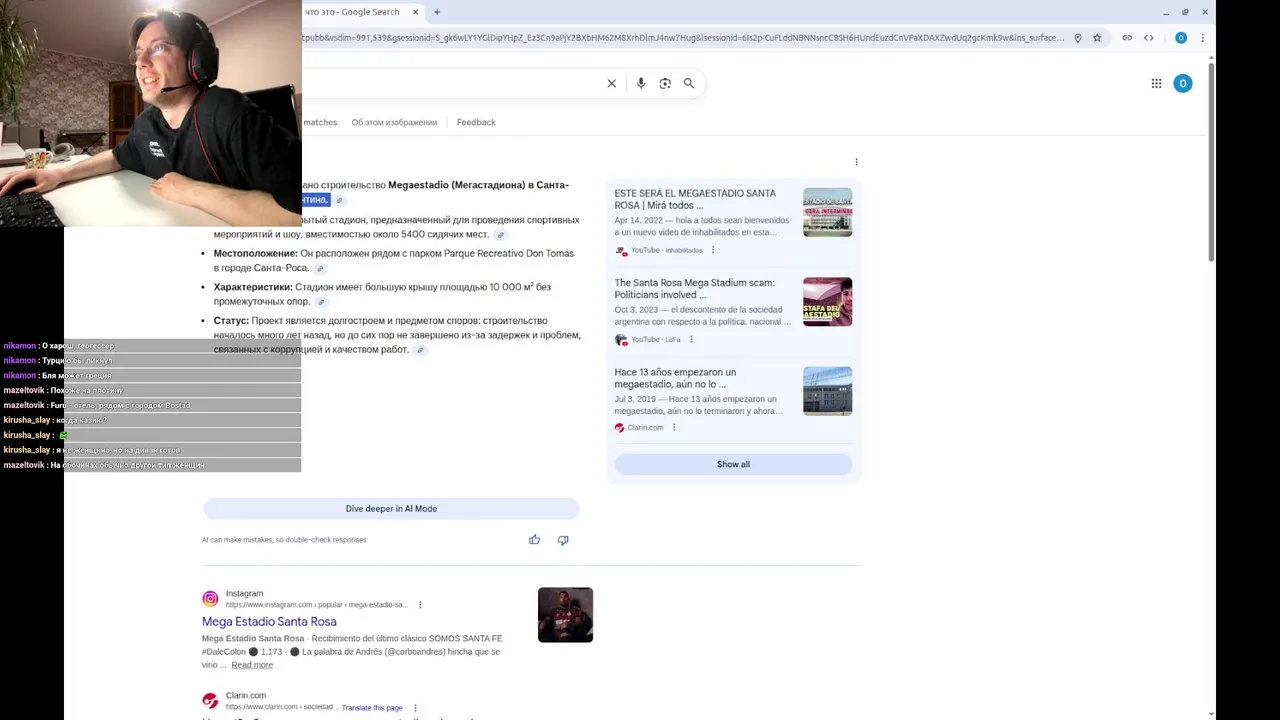Click the Местоположение bullet text
Image resolution: width=1280 pixels, height=720 pixels.
pyautogui.click(x=394, y=260)
